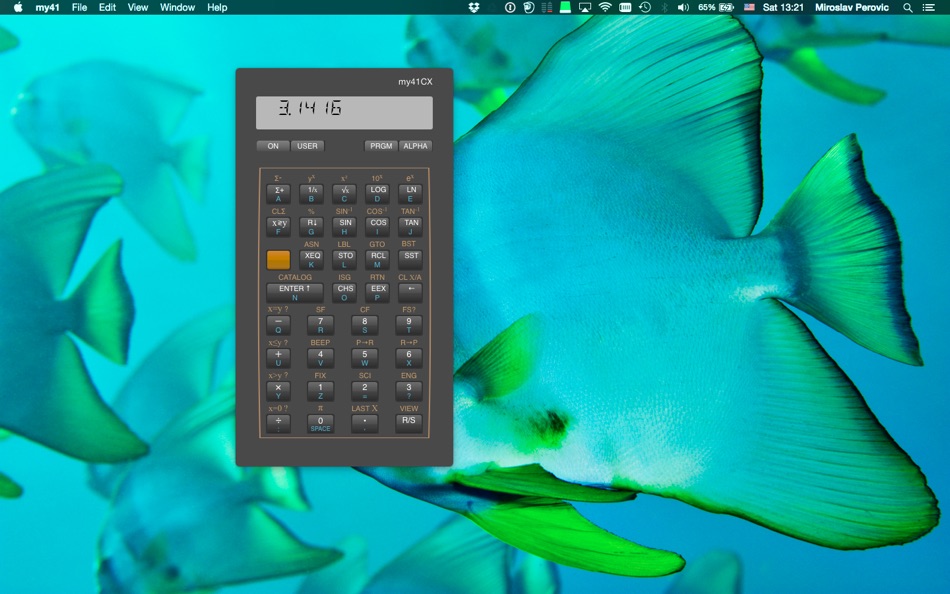This screenshot has height=594, width=950.
Task: Click the 1/x reciprocal key
Action: (x=311, y=194)
